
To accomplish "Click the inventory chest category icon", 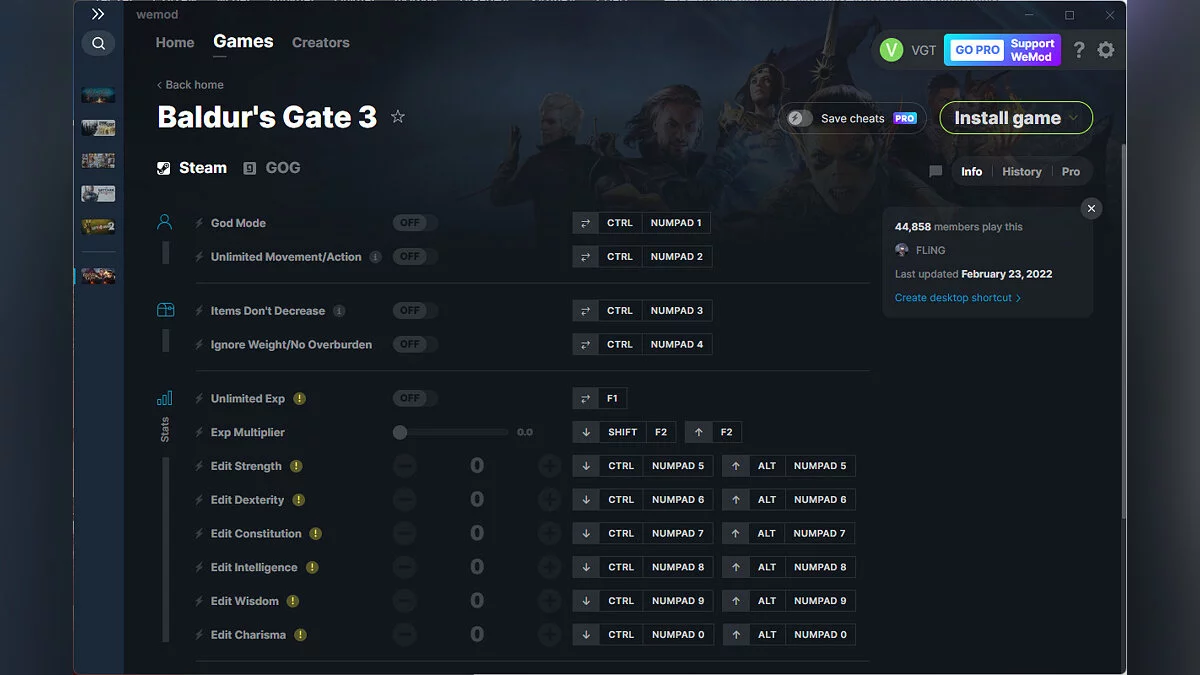I will [x=165, y=311].
